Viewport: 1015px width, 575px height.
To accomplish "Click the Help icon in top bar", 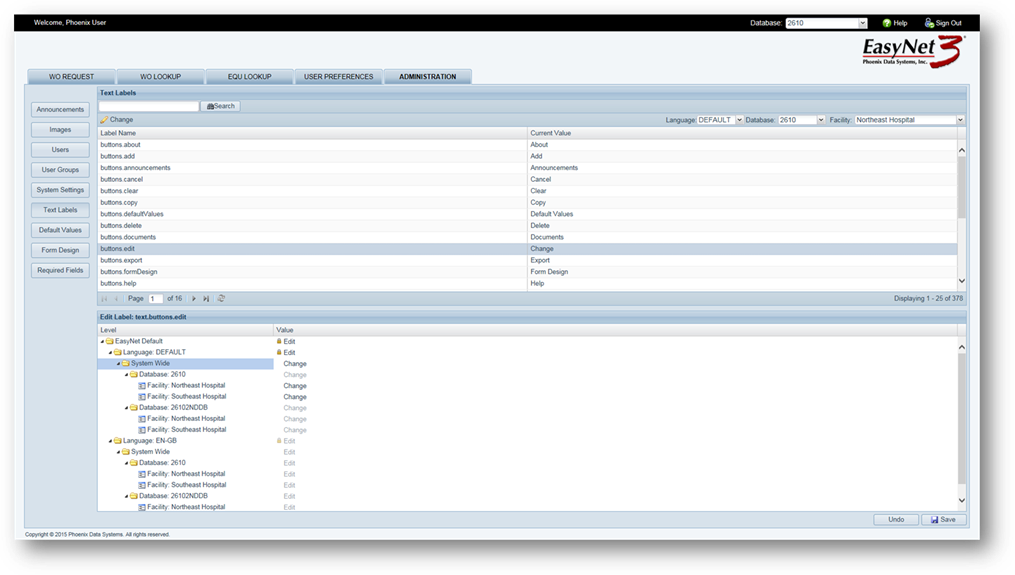I will 886,23.
